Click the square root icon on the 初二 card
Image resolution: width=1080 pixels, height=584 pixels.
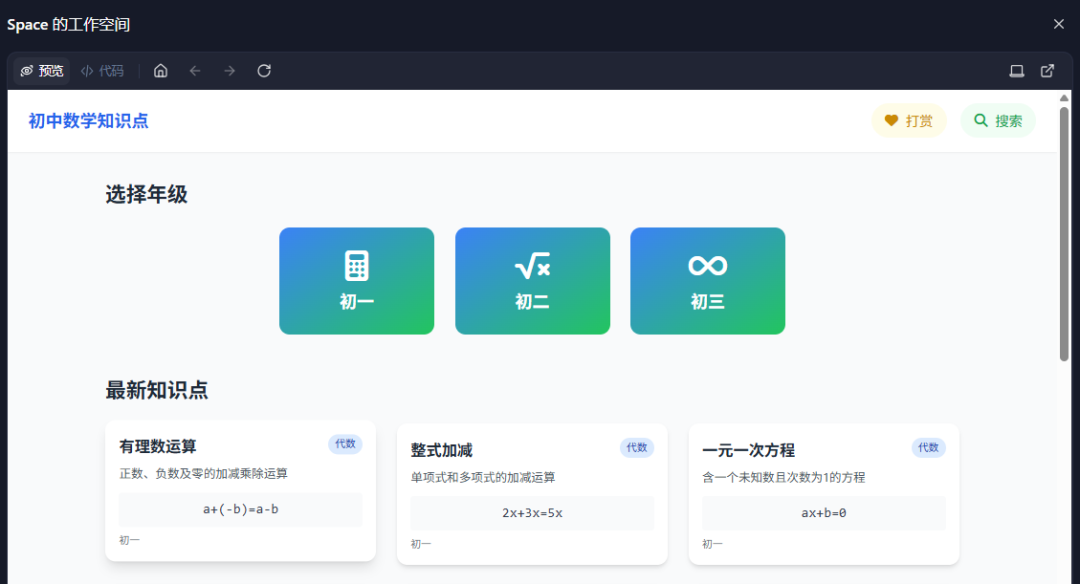532,262
